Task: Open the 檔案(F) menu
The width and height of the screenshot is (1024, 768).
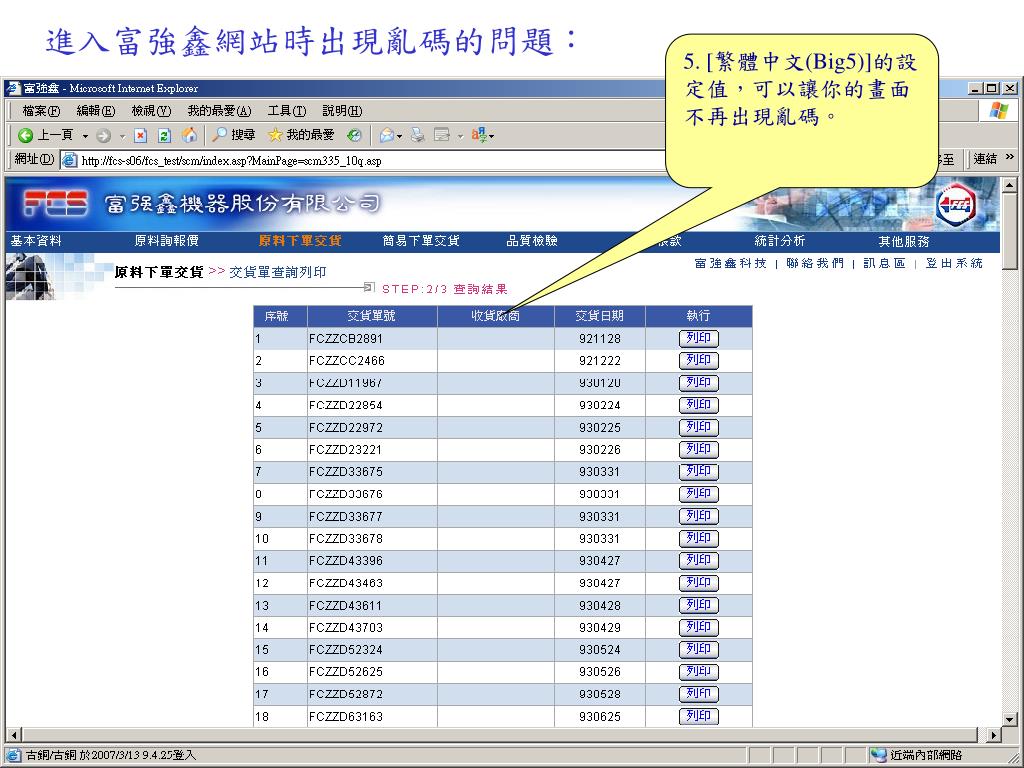Action: (41, 110)
